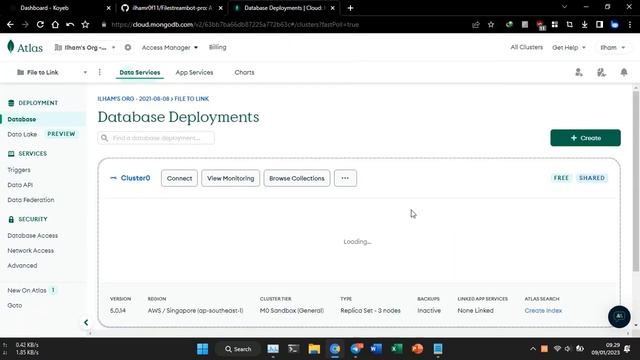The width and height of the screenshot is (640, 360).
Task: Click the green Create button
Action: pos(585,138)
